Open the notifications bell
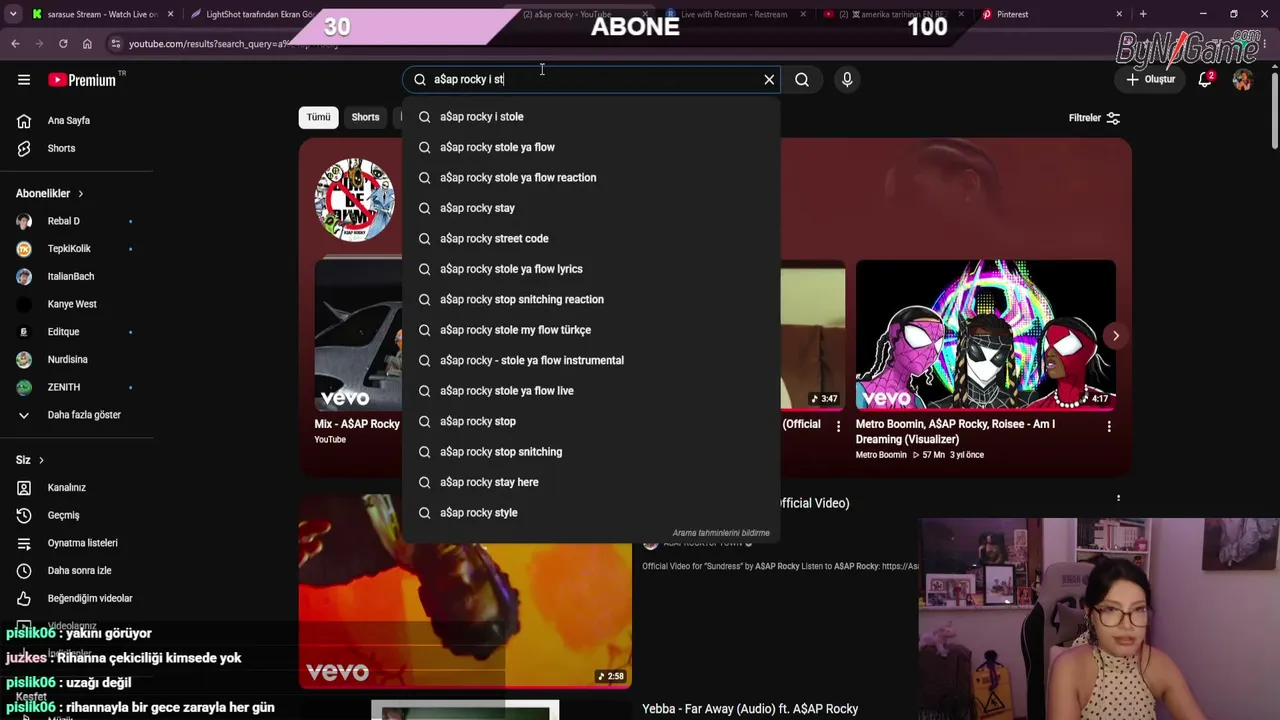The image size is (1280, 720). 1205,79
